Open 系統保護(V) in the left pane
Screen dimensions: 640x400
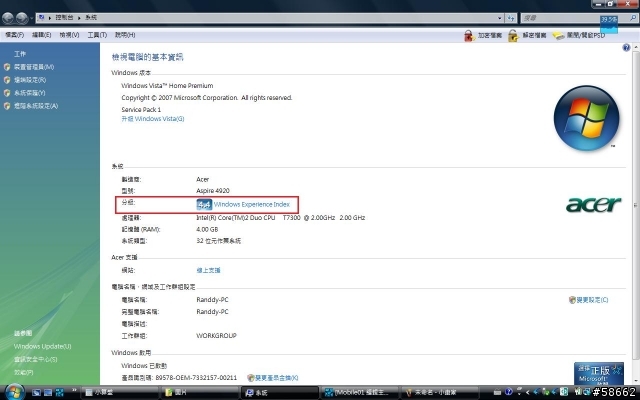pyautogui.click(x=29, y=93)
